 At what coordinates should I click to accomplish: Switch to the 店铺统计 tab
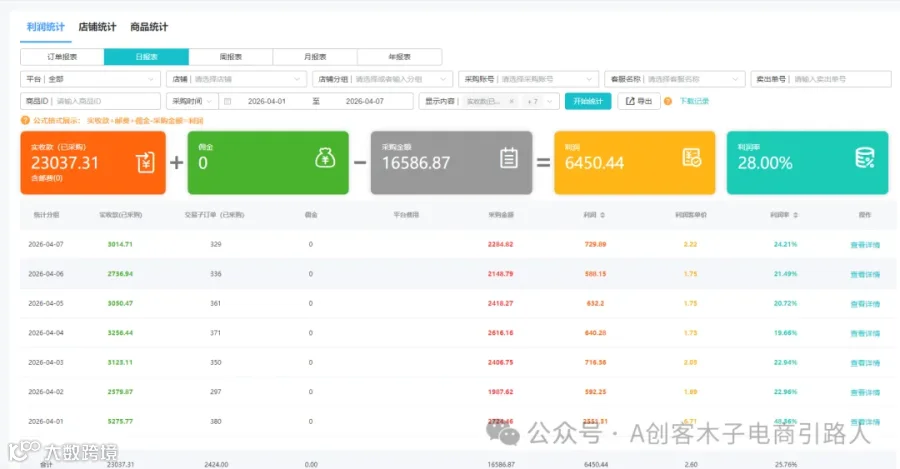[97, 27]
